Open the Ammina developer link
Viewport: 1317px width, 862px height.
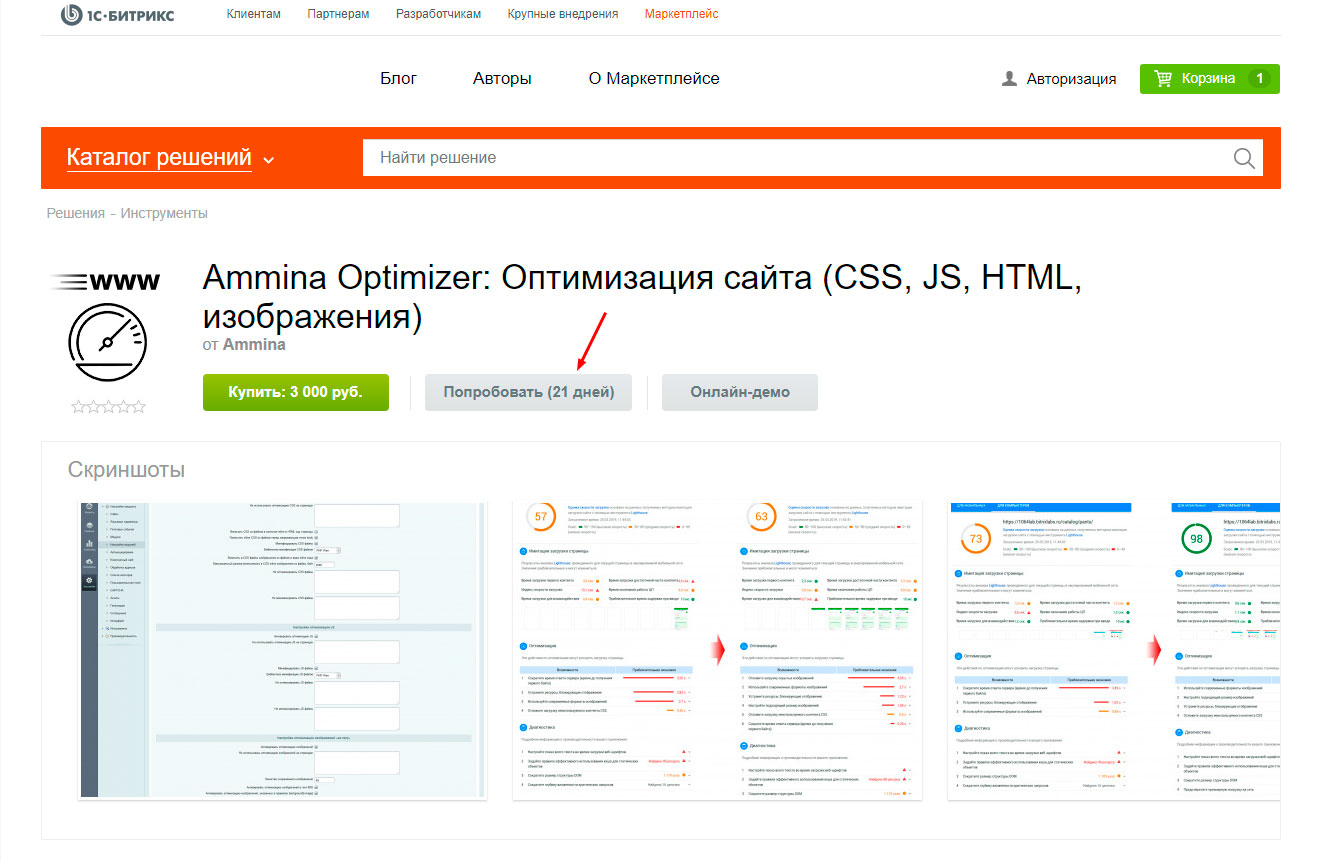coord(254,344)
